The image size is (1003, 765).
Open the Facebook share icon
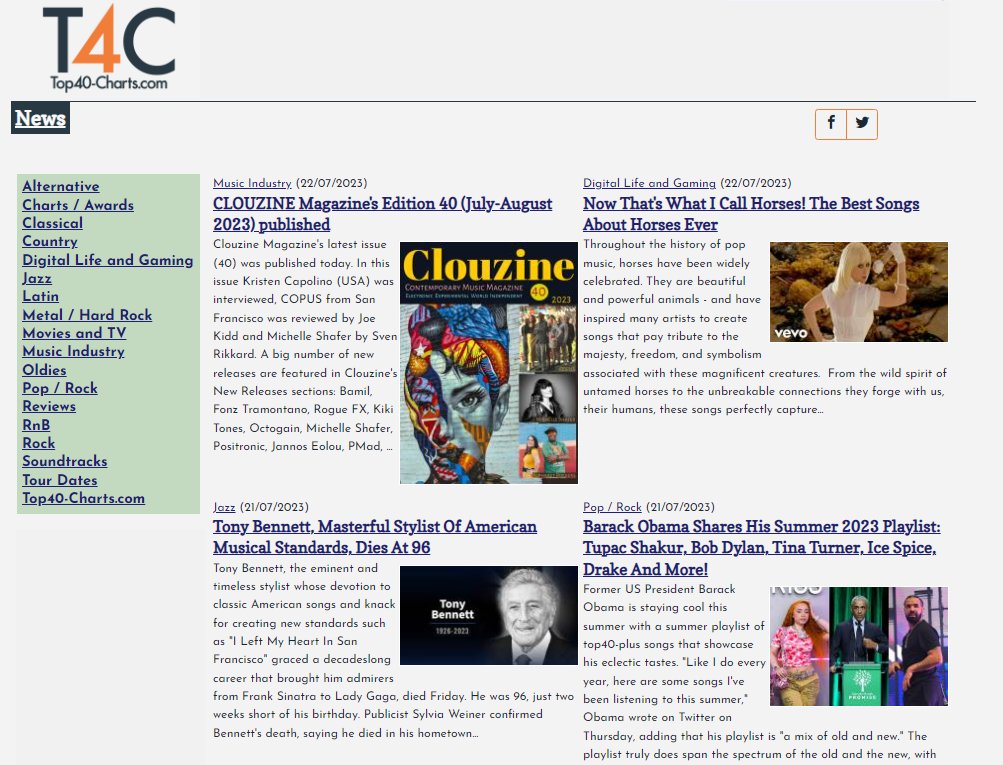click(x=831, y=123)
